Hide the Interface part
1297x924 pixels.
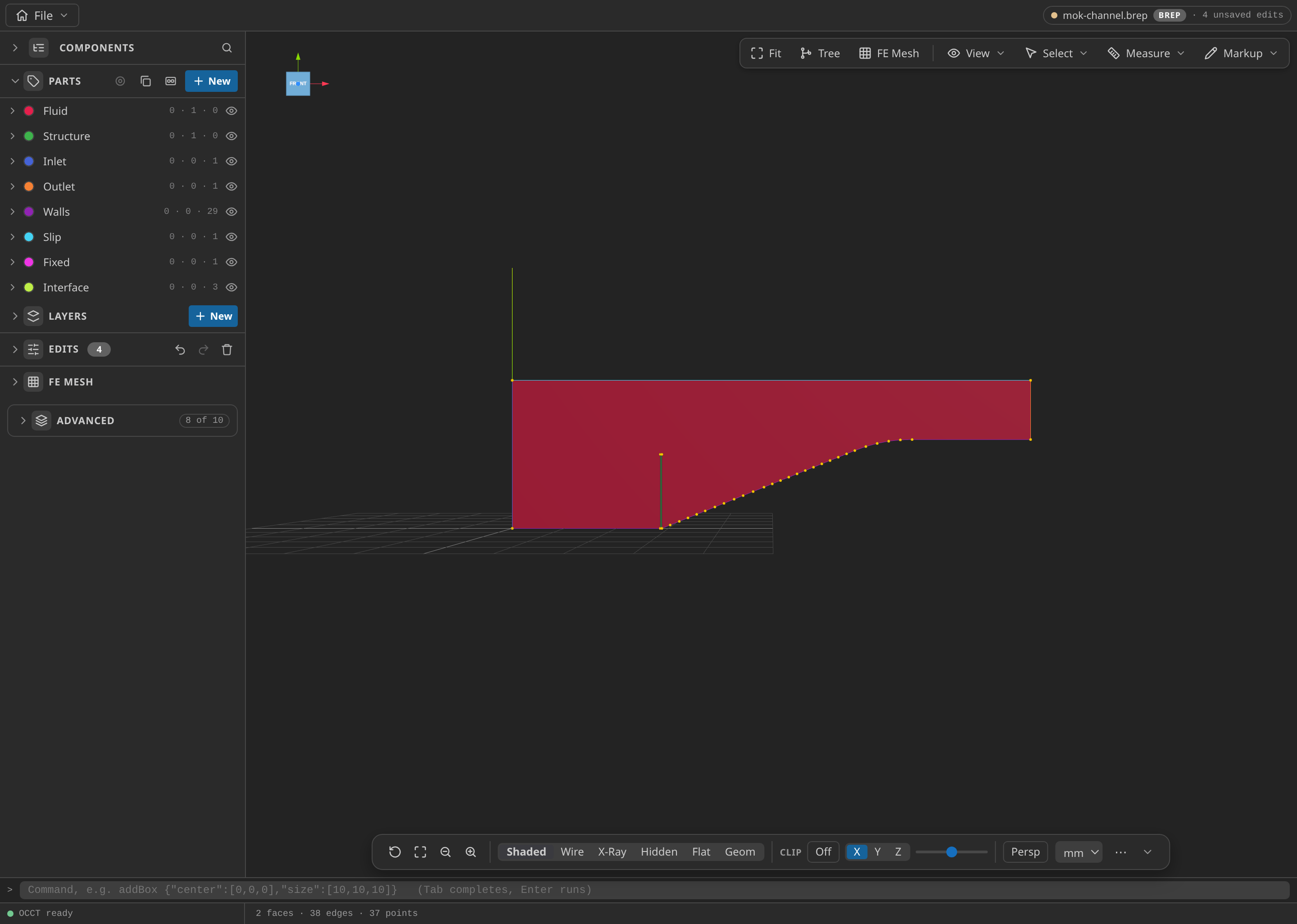click(x=231, y=287)
